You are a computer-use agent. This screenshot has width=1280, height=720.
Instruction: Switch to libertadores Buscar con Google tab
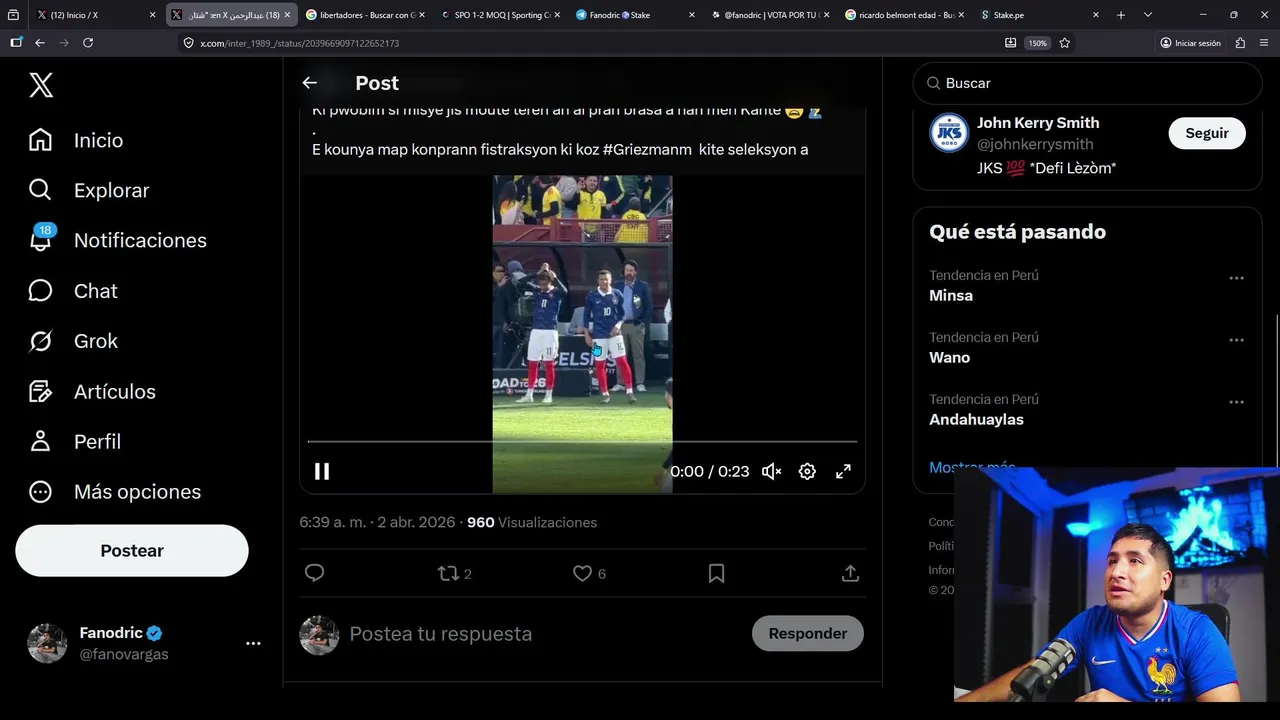365,15
